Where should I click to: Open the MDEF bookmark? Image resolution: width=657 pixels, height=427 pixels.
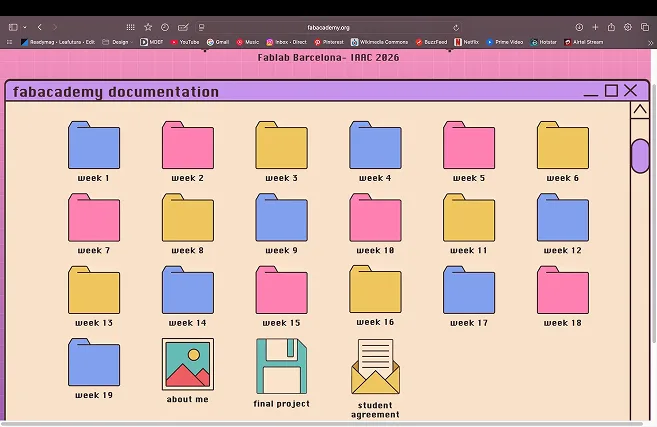pyautogui.click(x=152, y=42)
